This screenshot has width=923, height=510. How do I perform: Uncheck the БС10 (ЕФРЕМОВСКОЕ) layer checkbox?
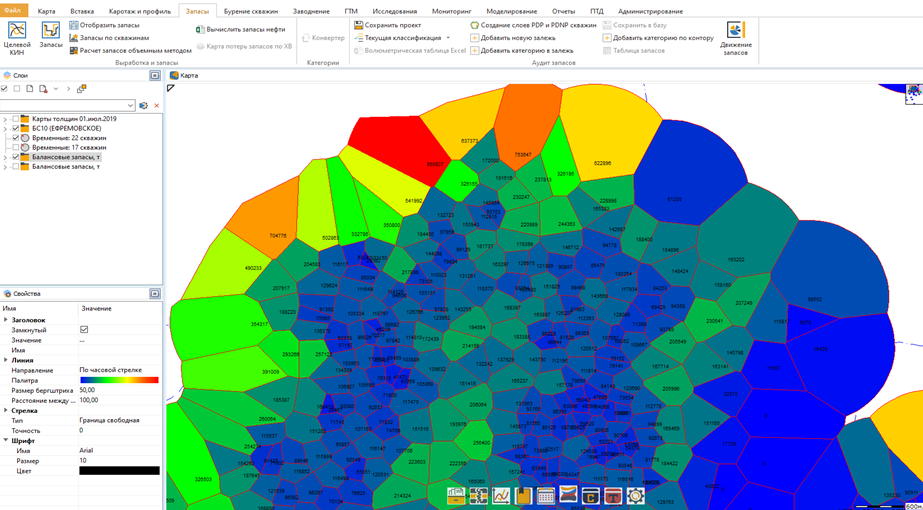(x=15, y=129)
